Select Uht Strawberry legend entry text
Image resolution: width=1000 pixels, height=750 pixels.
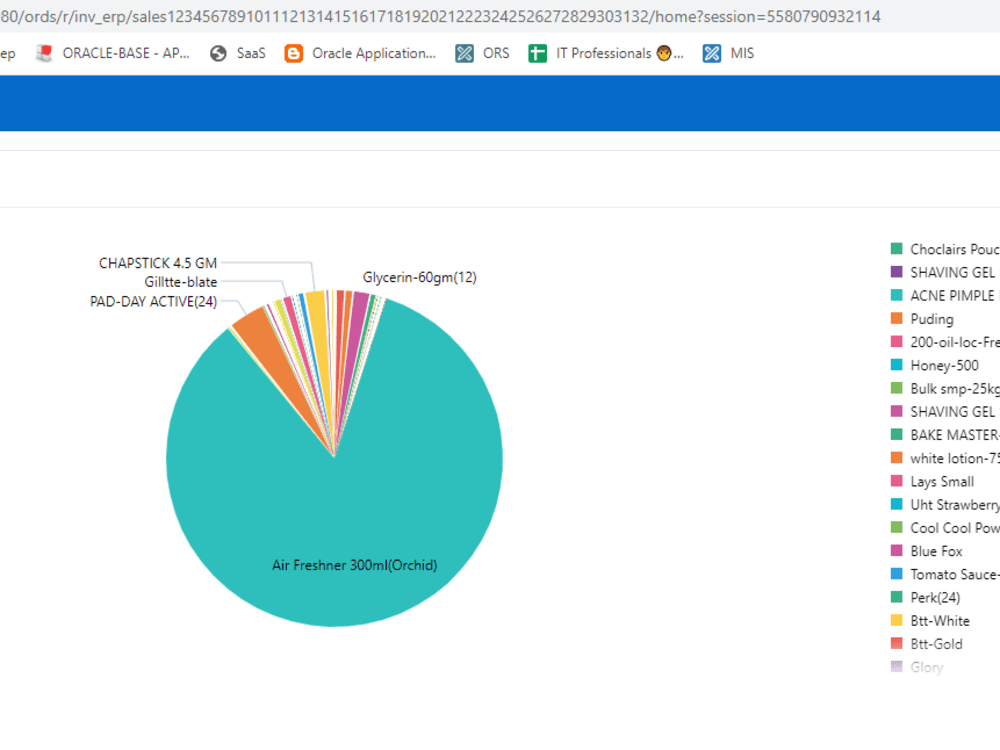[x=955, y=505]
